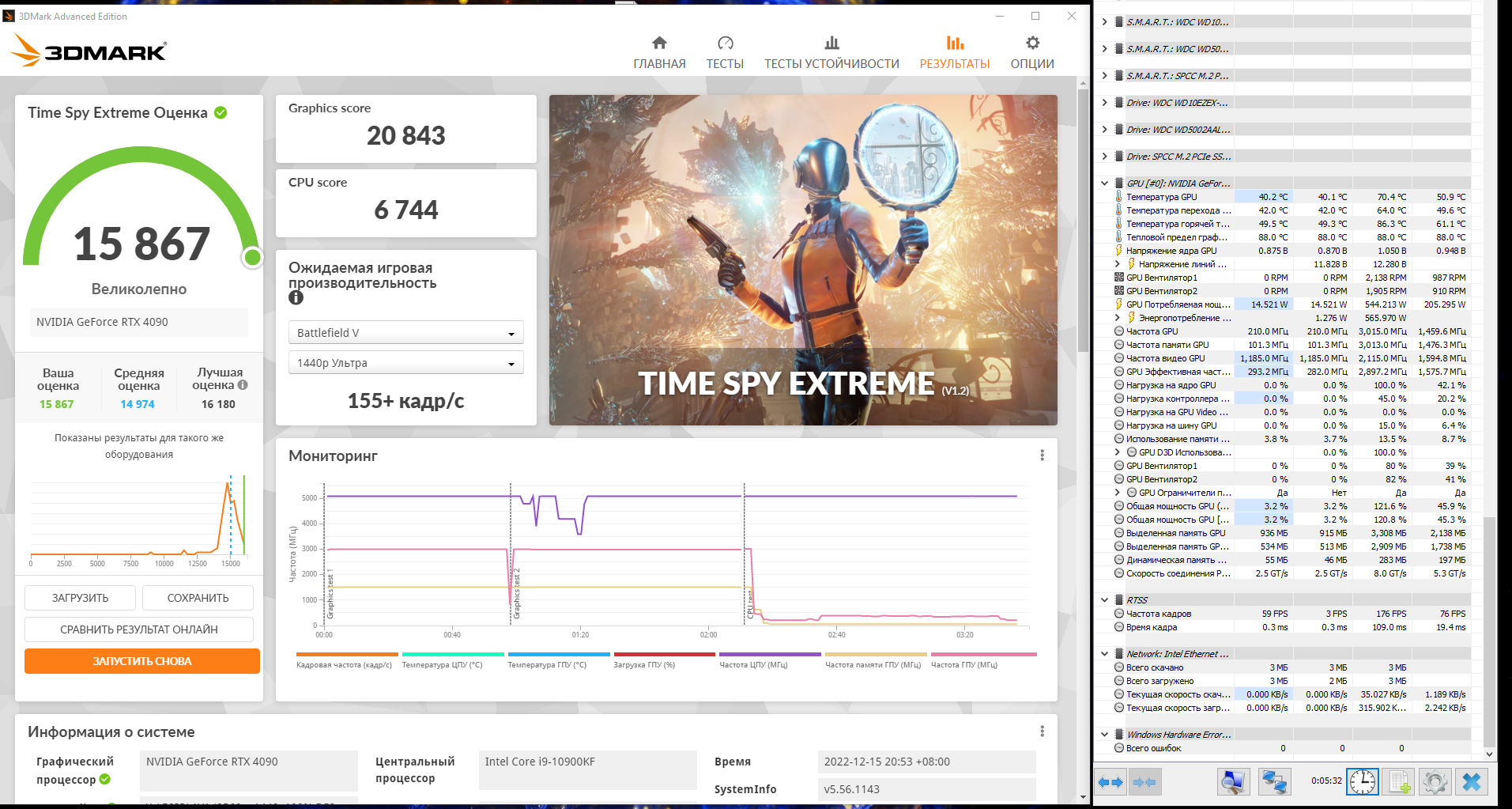The image size is (1512, 809).
Task: Click the СОХРАНИТЬ button
Action: tap(198, 598)
